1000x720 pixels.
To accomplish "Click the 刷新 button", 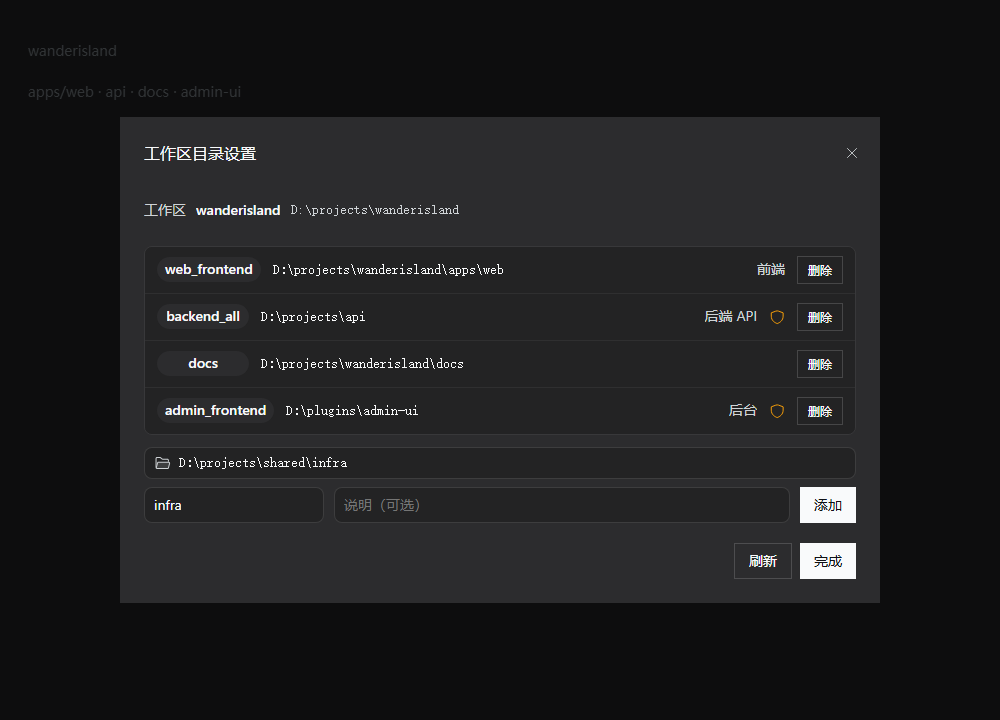I will pyautogui.click(x=763, y=561).
